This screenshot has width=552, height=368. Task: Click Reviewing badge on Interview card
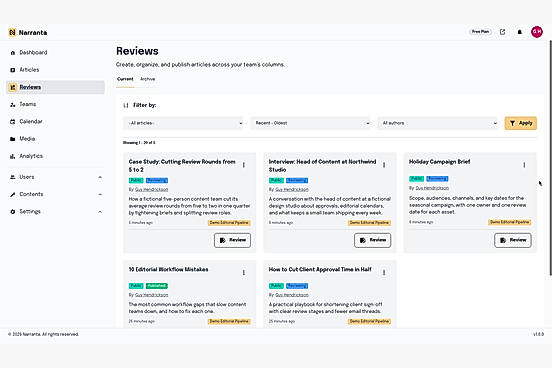tap(297, 181)
